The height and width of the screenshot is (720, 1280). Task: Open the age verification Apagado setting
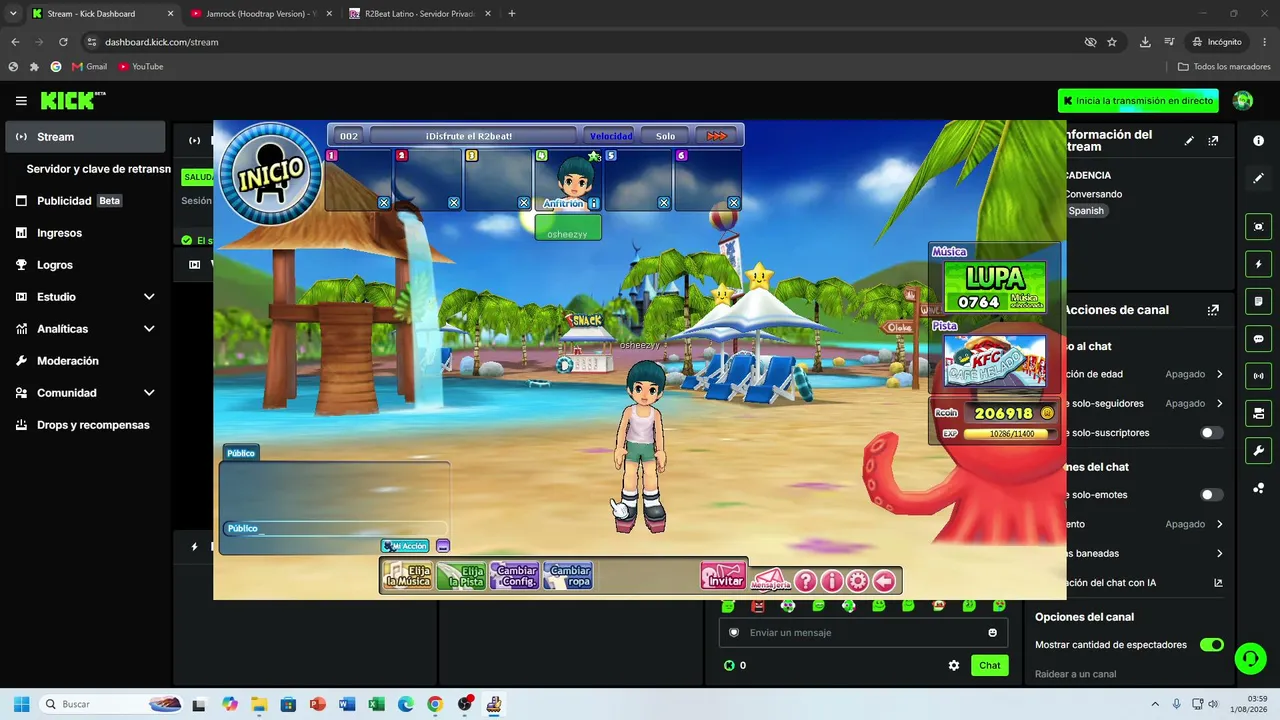pos(1194,374)
